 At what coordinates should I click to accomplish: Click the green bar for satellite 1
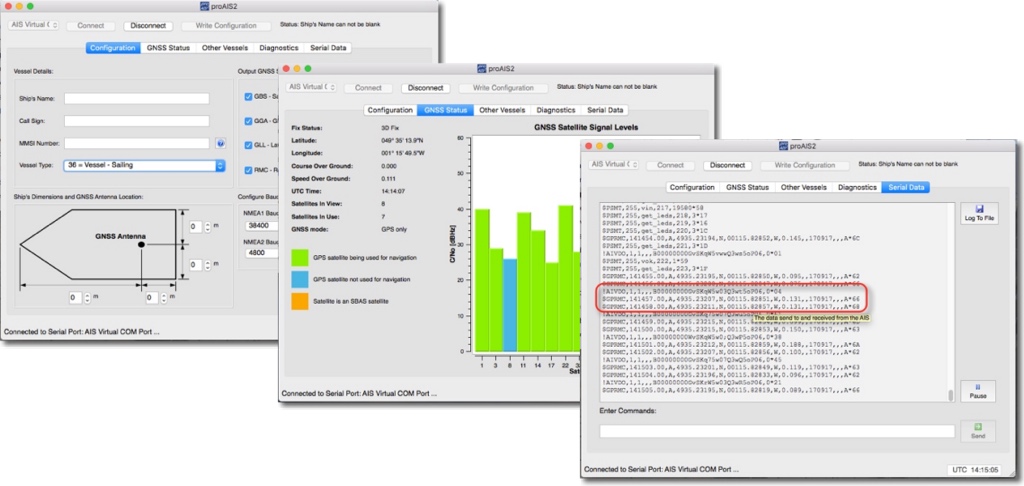(x=483, y=280)
